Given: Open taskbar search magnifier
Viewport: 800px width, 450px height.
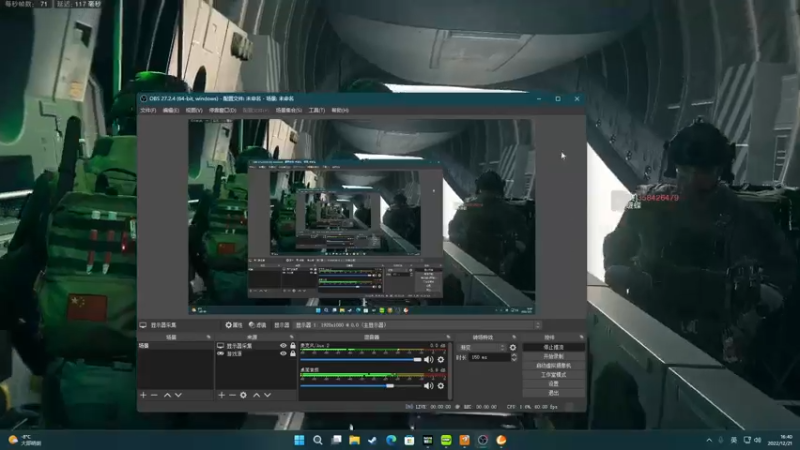Looking at the screenshot, I should (317, 440).
